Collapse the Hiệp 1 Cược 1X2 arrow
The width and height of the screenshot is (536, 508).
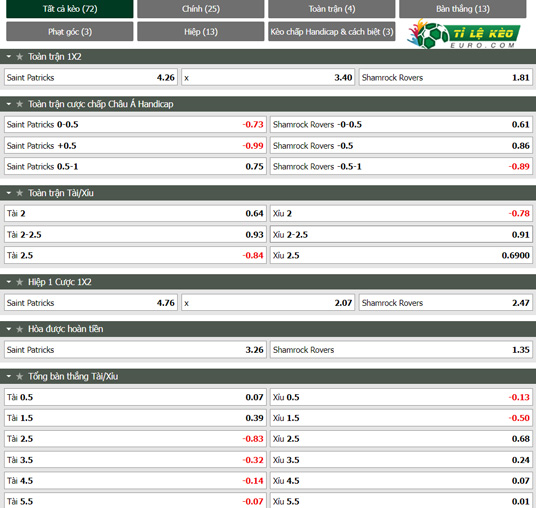[x=9, y=282]
